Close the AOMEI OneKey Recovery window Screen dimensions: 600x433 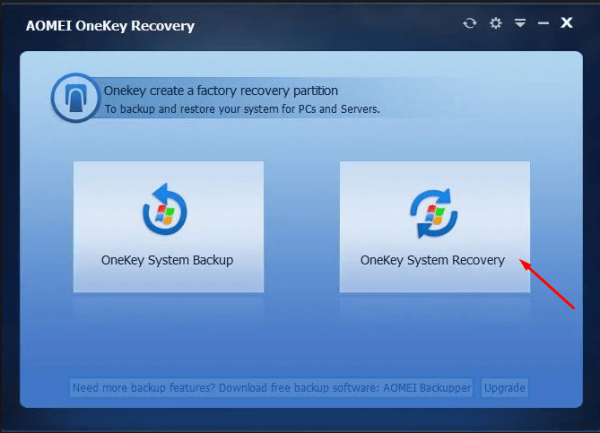point(567,23)
